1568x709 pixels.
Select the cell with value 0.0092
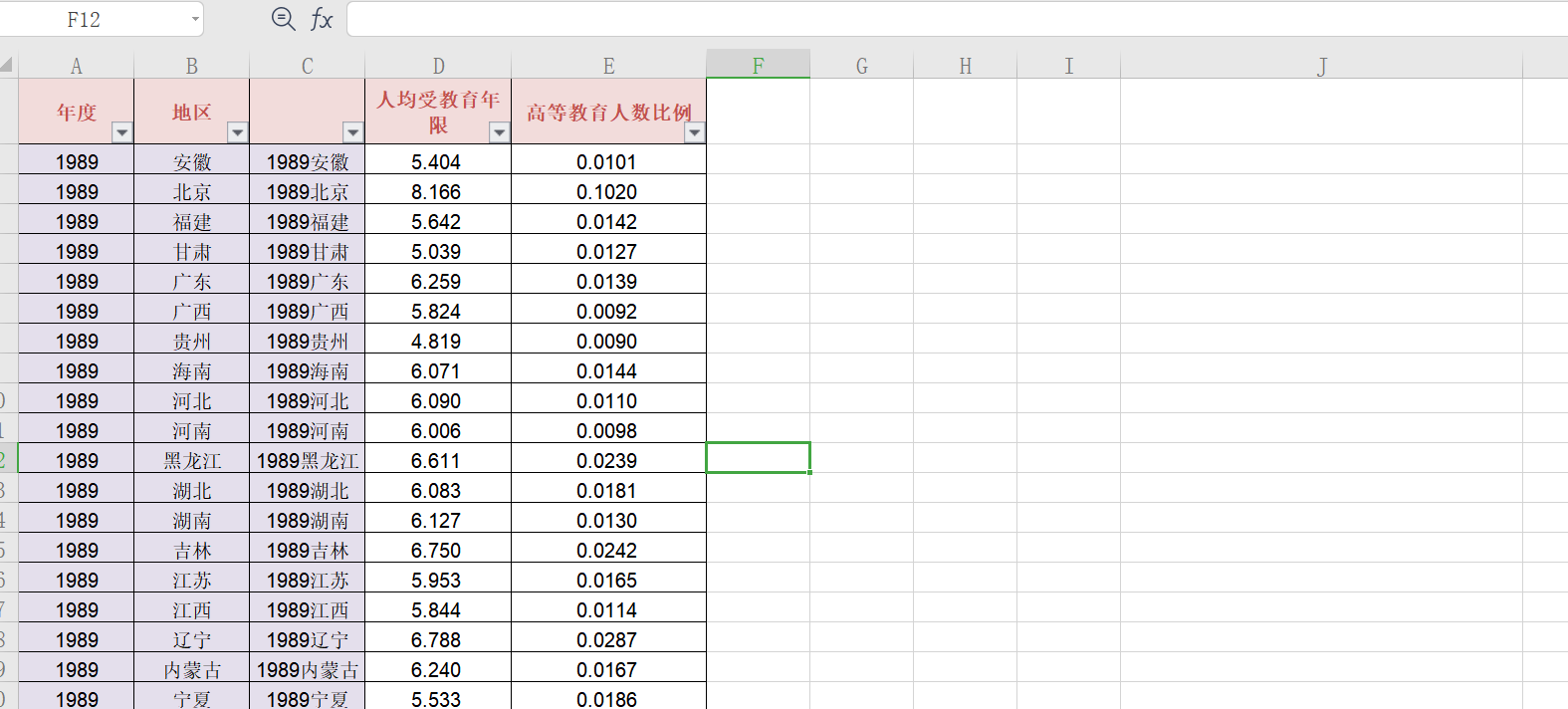[609, 311]
